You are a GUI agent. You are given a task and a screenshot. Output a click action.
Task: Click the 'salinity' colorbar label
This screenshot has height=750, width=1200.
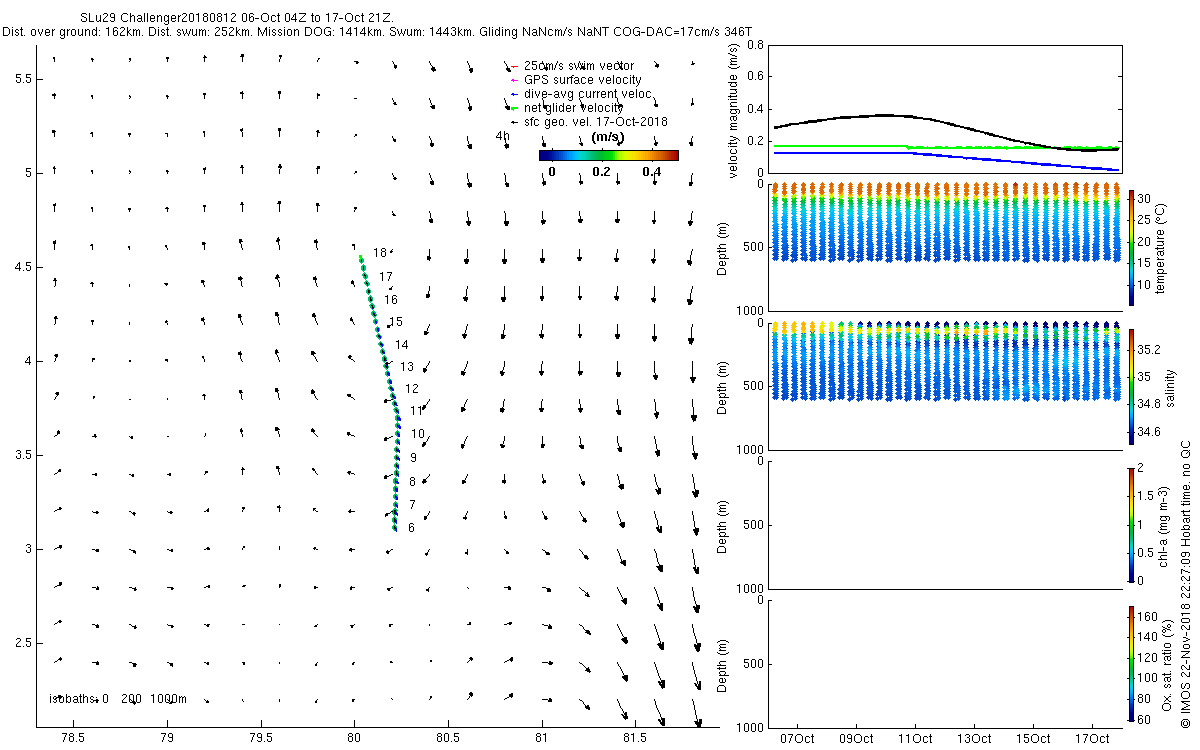pyautogui.click(x=1171, y=386)
